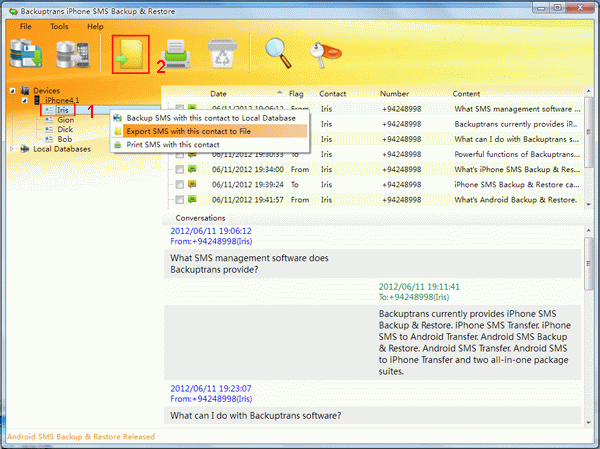Click the Print messages toolbar icon
This screenshot has width=600, height=449.
coord(176,54)
